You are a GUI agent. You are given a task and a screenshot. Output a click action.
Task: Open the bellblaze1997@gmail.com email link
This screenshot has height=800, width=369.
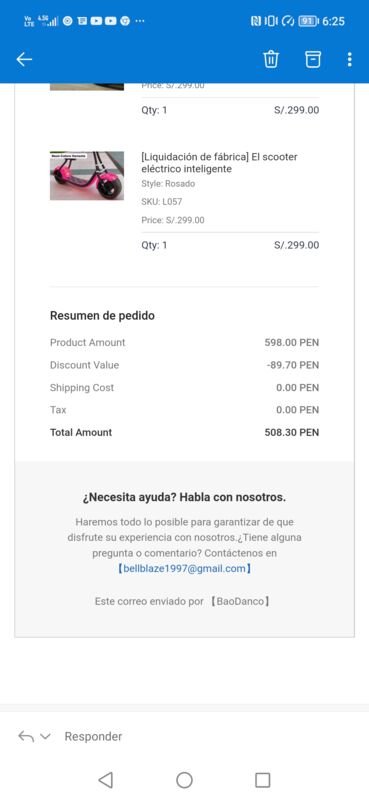coord(184,568)
